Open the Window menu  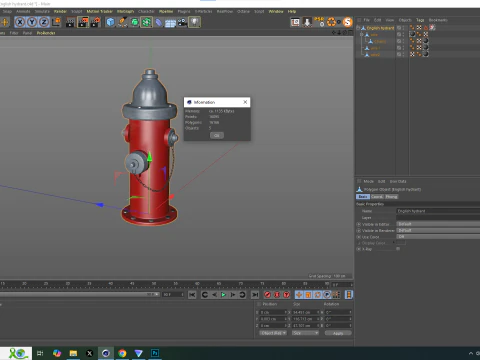(x=276, y=11)
